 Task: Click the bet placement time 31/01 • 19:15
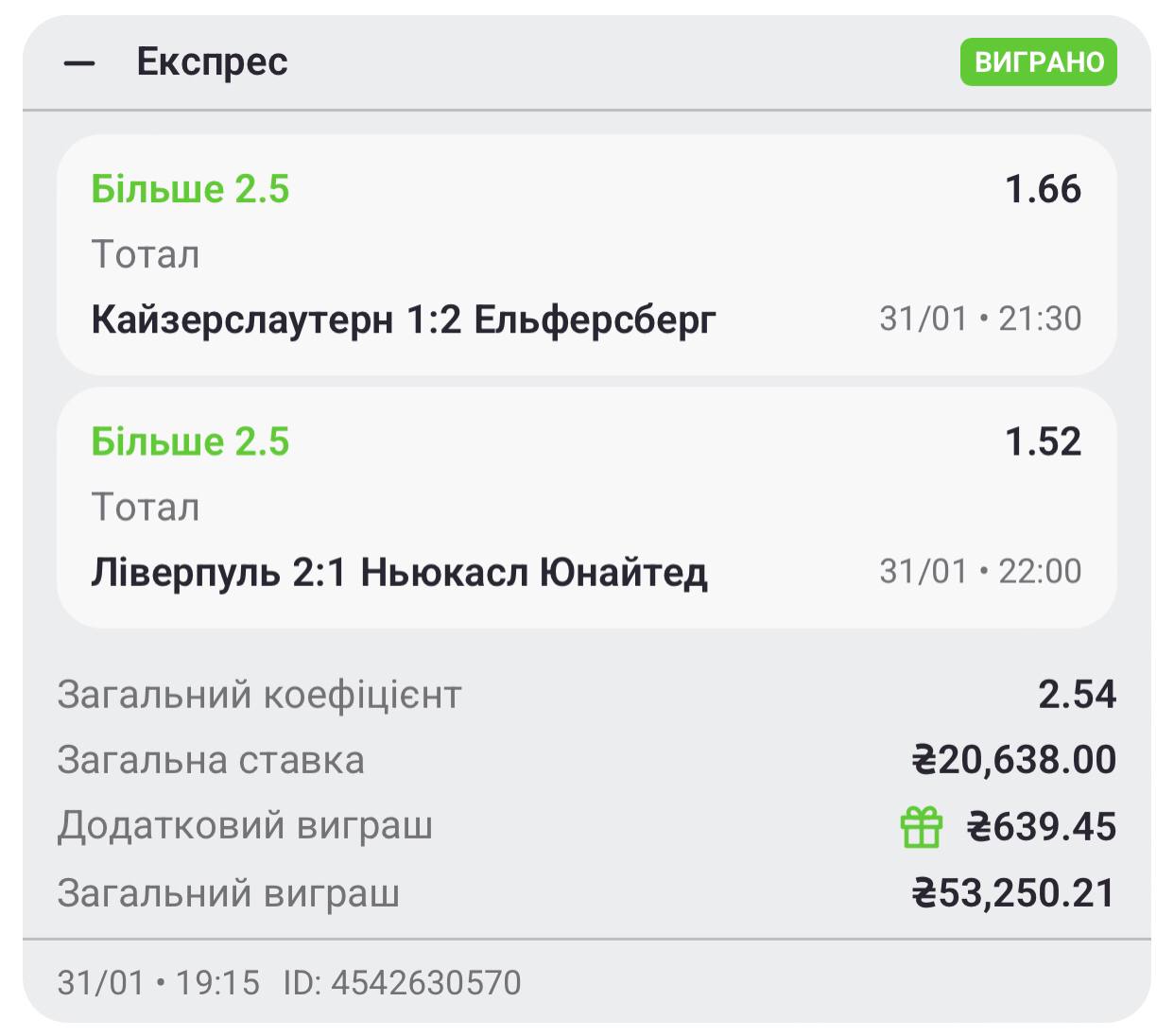coord(158,982)
